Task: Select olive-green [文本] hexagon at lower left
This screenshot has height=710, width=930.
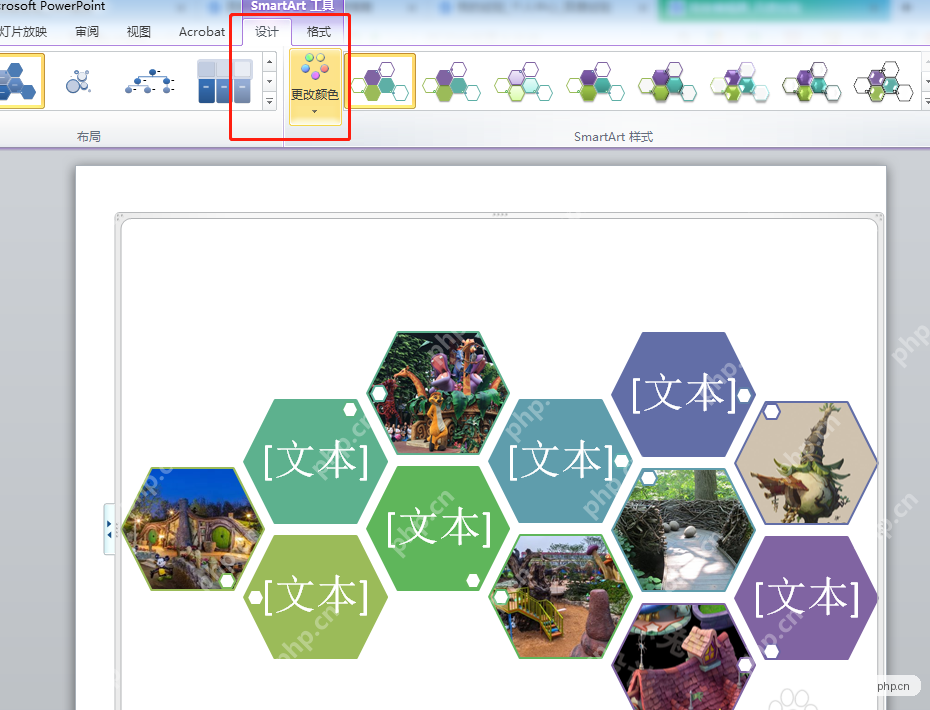Action: point(316,597)
